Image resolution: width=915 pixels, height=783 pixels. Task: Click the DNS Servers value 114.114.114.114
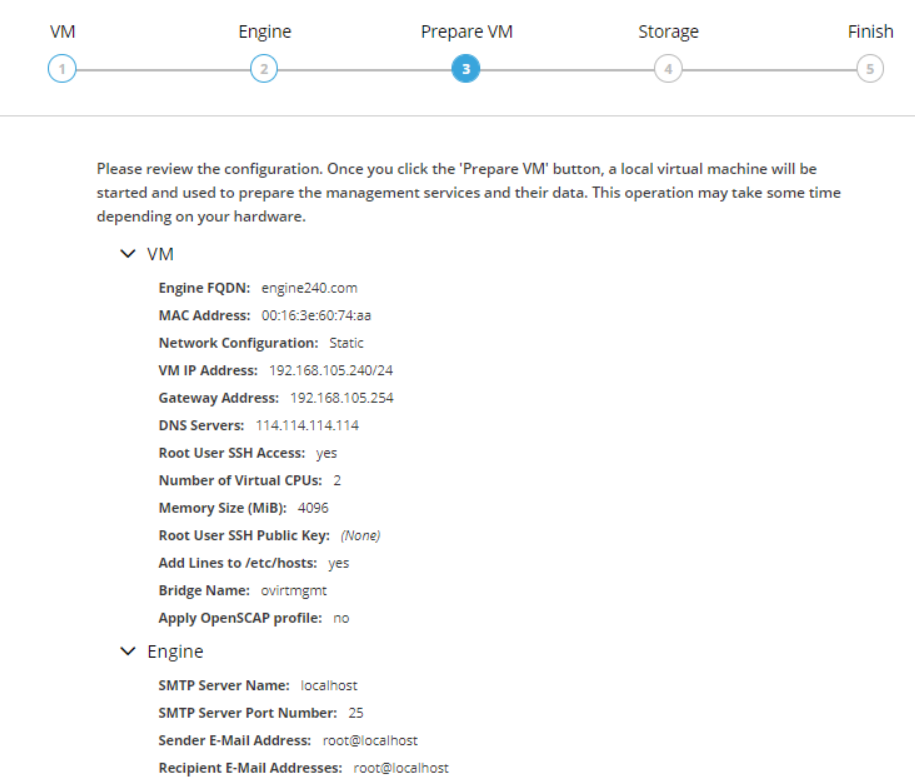pos(307,426)
